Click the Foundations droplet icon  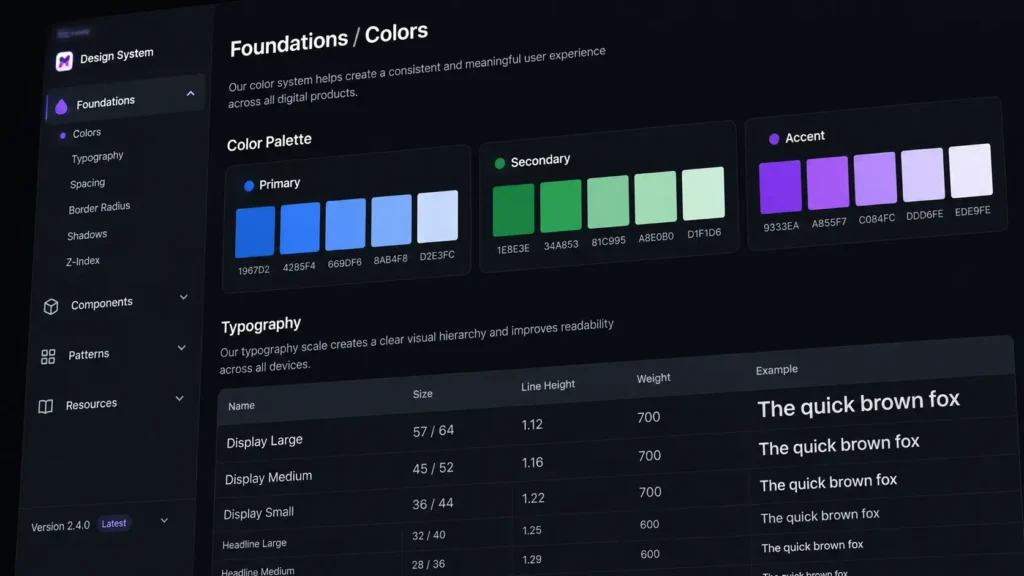61,106
